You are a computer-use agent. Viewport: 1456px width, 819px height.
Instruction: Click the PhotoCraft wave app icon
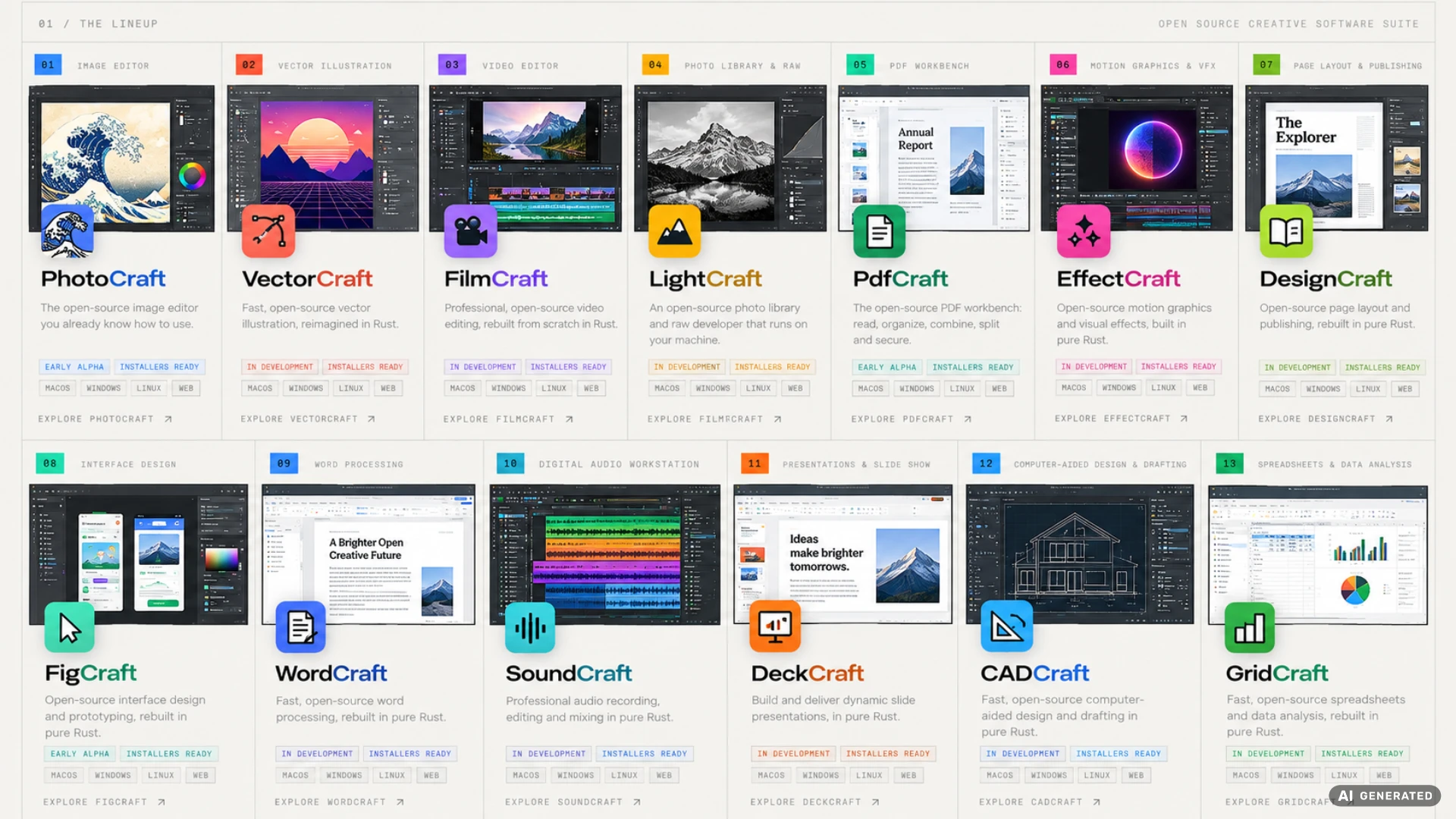[x=67, y=231]
